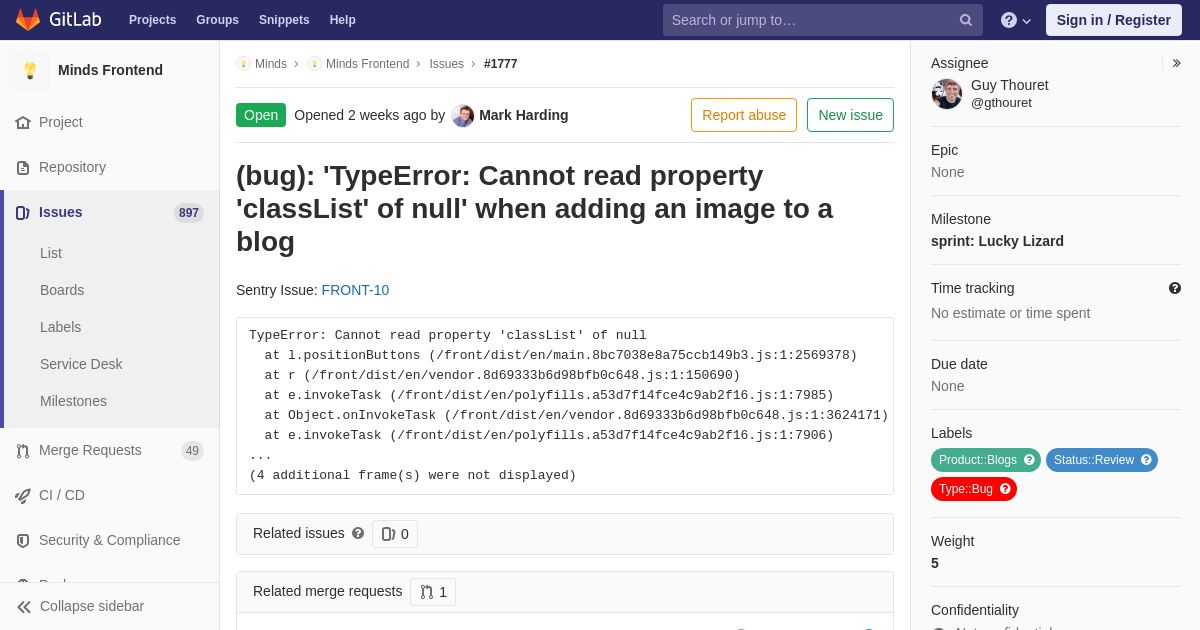
Task: Open Security & Compliance shield item
Action: pos(110,540)
